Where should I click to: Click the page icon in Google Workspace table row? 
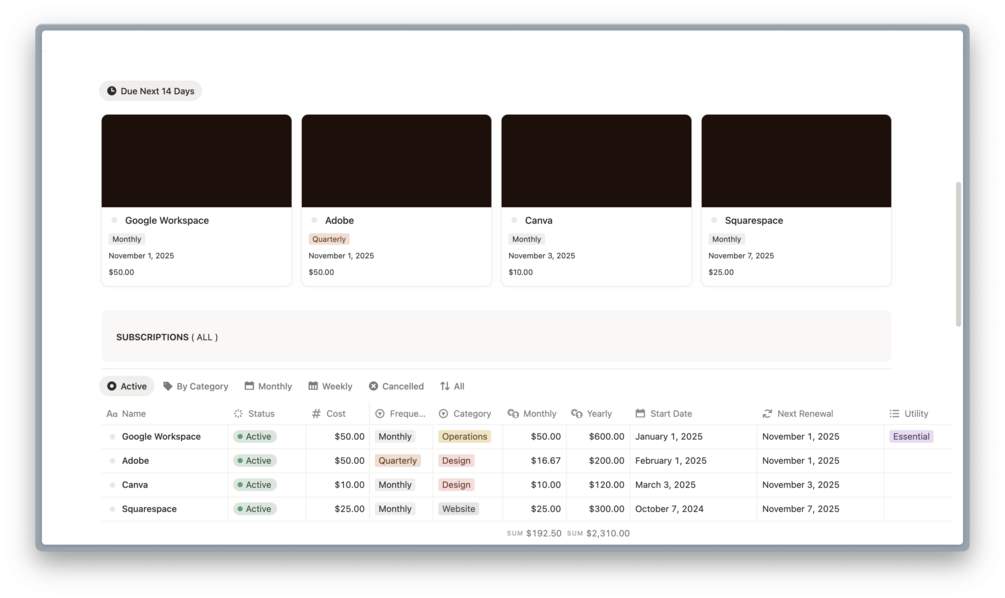112,436
